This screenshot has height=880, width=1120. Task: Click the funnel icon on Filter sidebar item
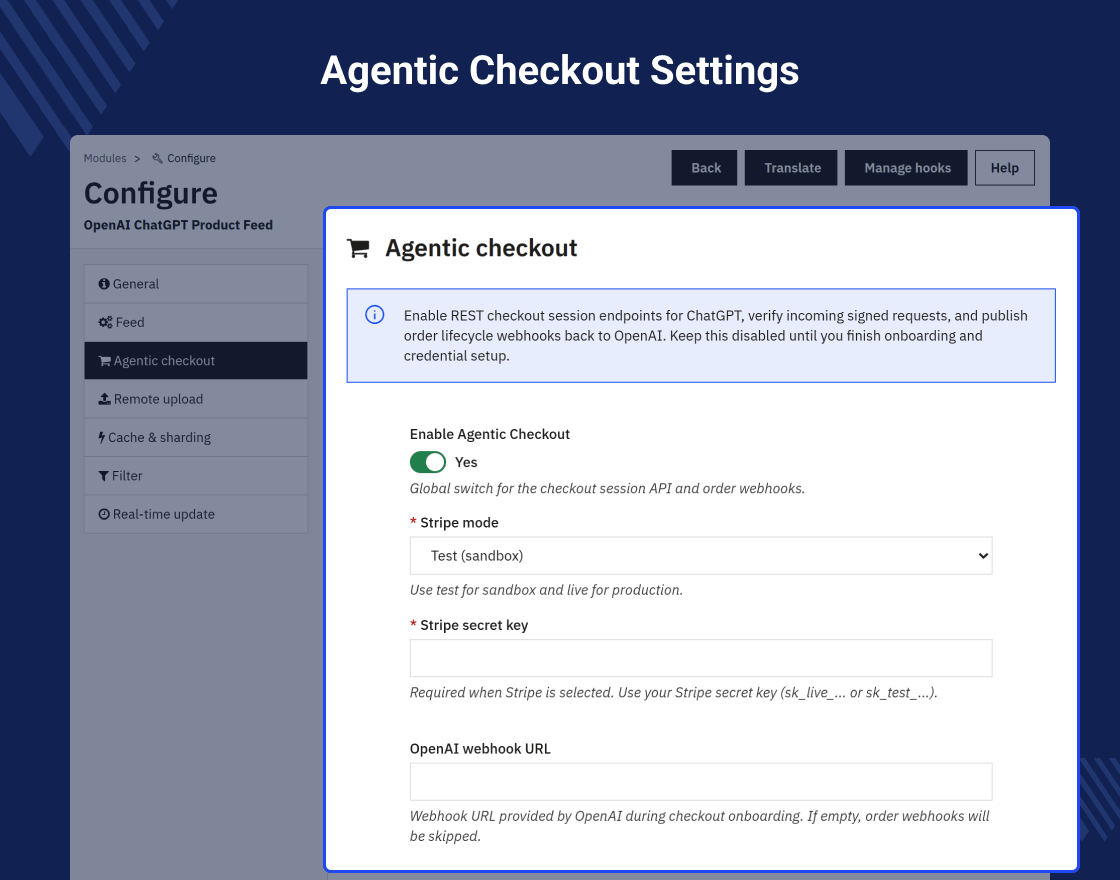[x=104, y=476]
